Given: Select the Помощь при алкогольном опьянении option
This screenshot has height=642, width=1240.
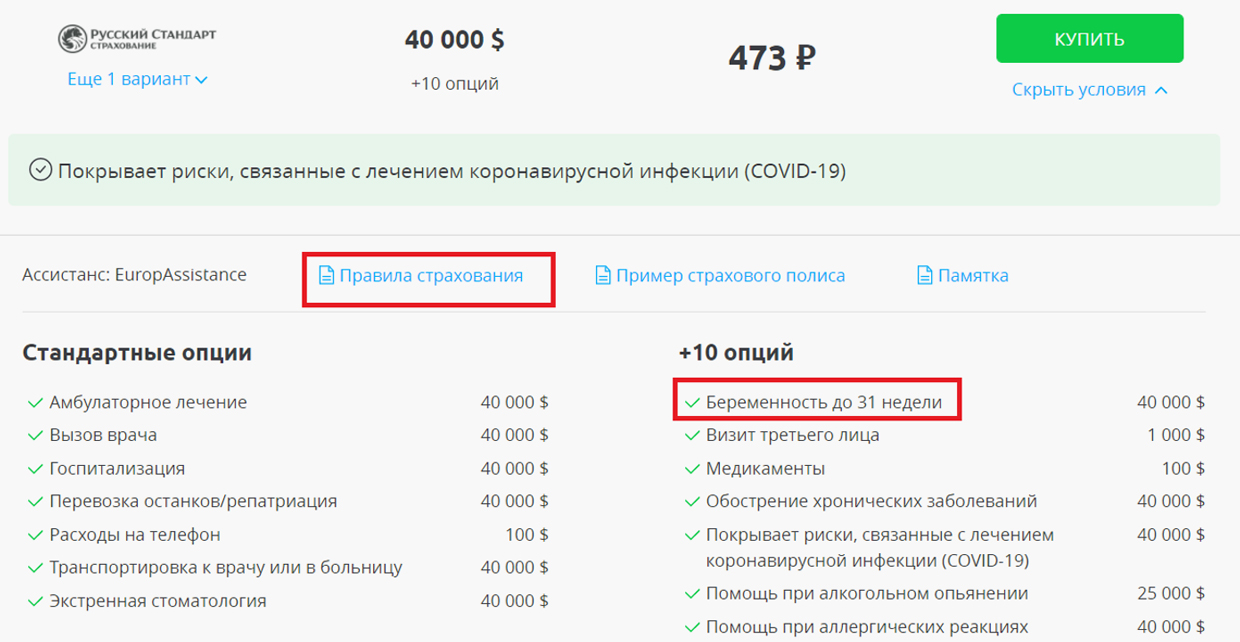Looking at the screenshot, I should pyautogui.click(x=866, y=593).
